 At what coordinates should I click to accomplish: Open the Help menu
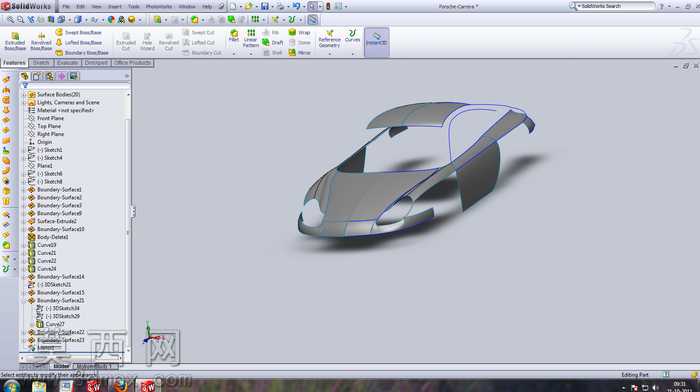click(207, 7)
